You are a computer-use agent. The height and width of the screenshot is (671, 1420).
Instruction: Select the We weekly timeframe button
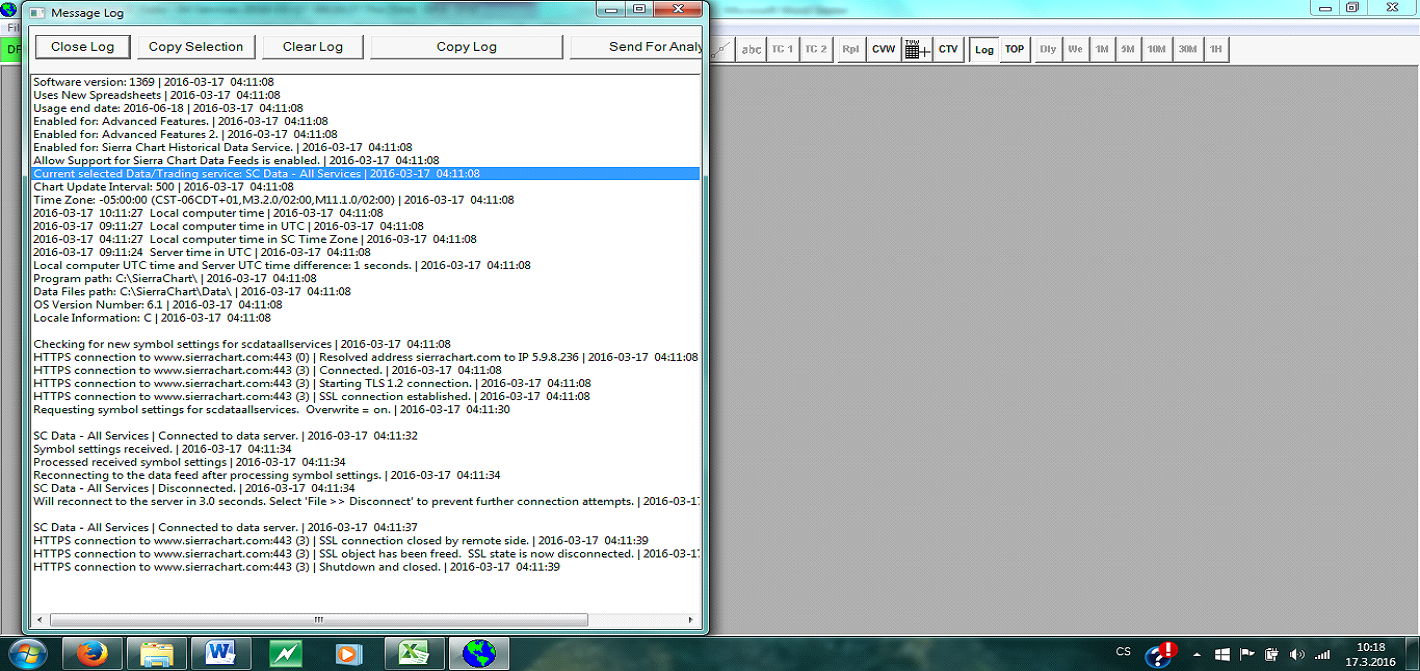(x=1075, y=49)
